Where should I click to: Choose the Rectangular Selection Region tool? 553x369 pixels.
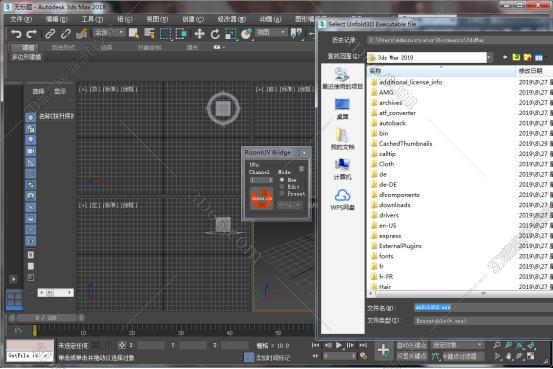[165, 34]
